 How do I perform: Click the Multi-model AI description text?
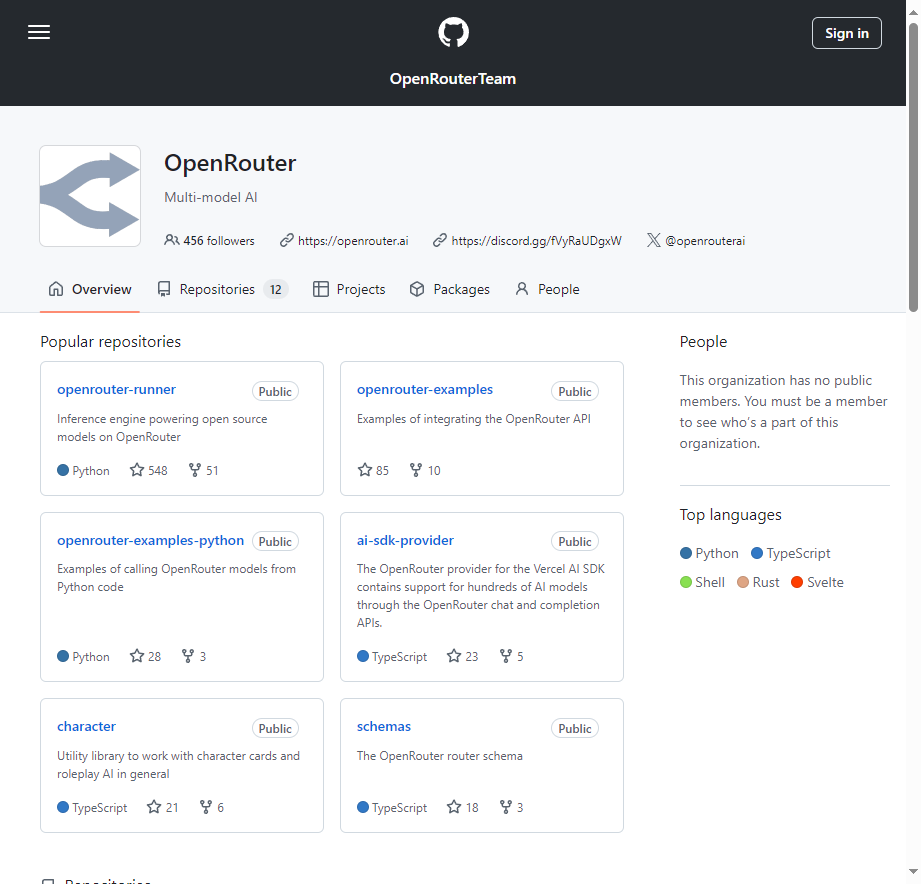(x=211, y=197)
